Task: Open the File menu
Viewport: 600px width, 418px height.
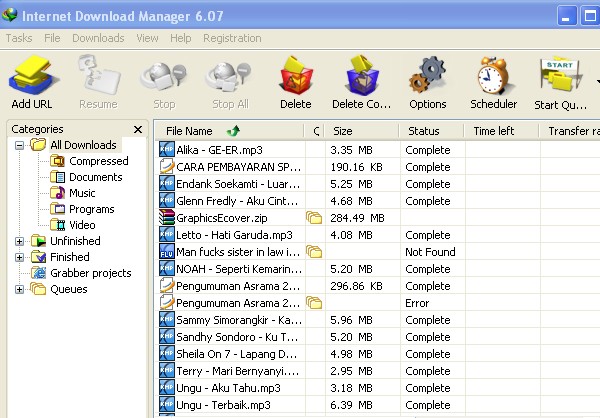Action: tap(52, 38)
